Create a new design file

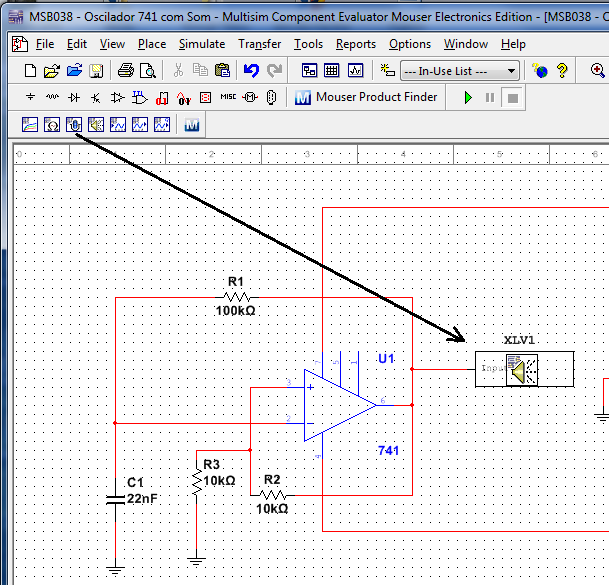[x=30, y=71]
